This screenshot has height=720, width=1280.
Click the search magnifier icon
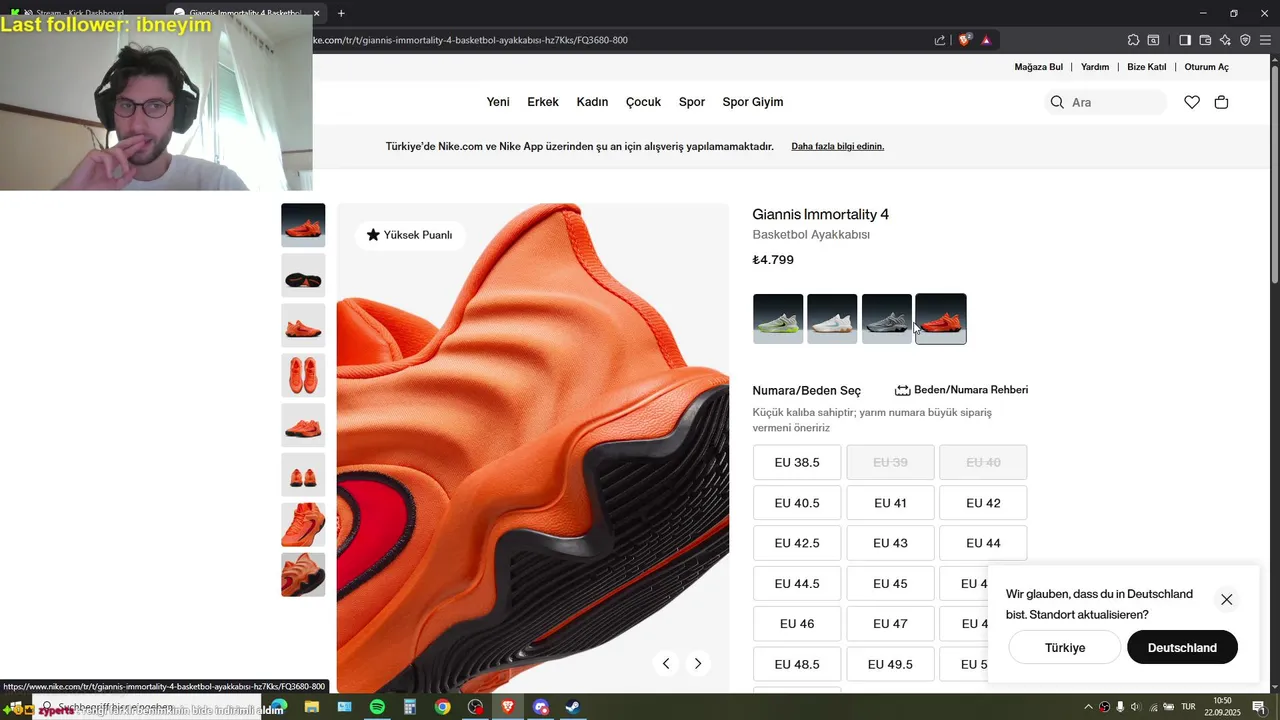[1057, 102]
